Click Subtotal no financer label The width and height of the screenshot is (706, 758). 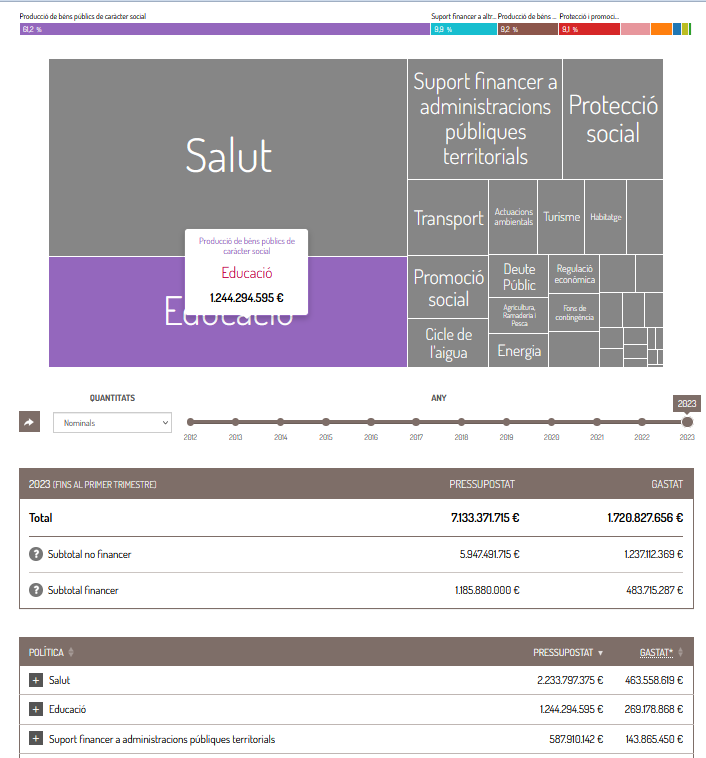click(x=89, y=554)
